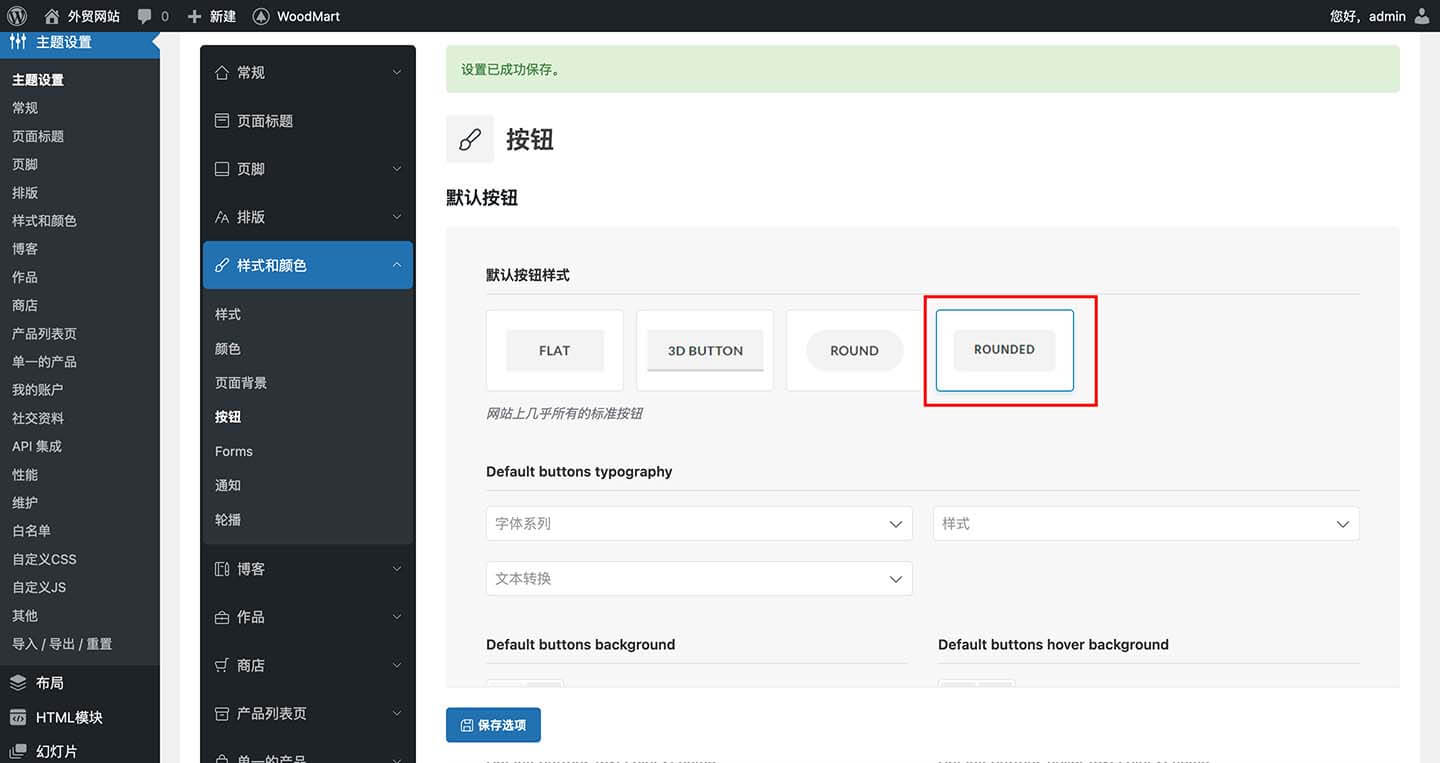Open 性能 sidebar link
Viewport: 1440px width, 763px height.
click(25, 474)
